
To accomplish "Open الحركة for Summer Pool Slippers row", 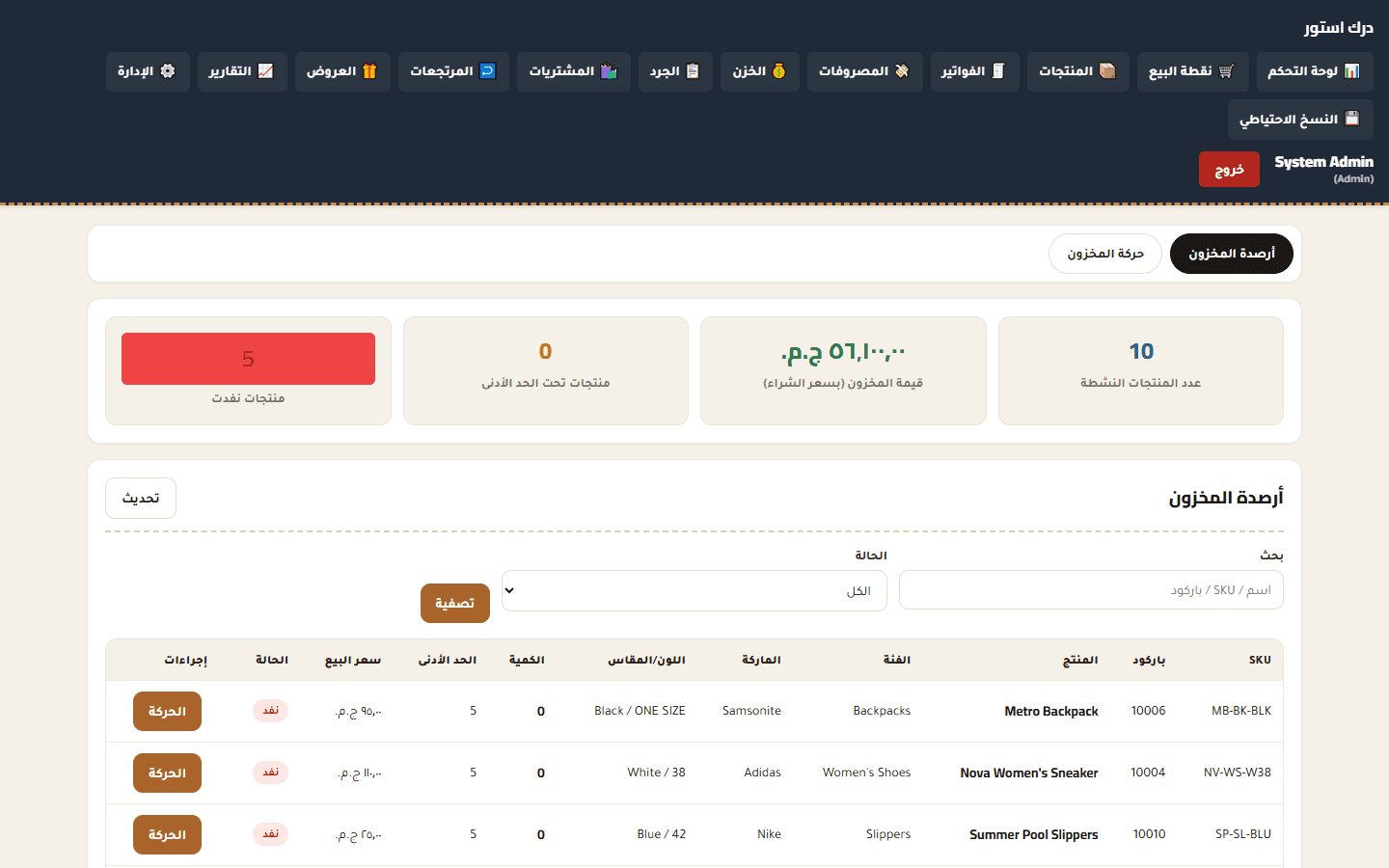I will (x=167, y=835).
